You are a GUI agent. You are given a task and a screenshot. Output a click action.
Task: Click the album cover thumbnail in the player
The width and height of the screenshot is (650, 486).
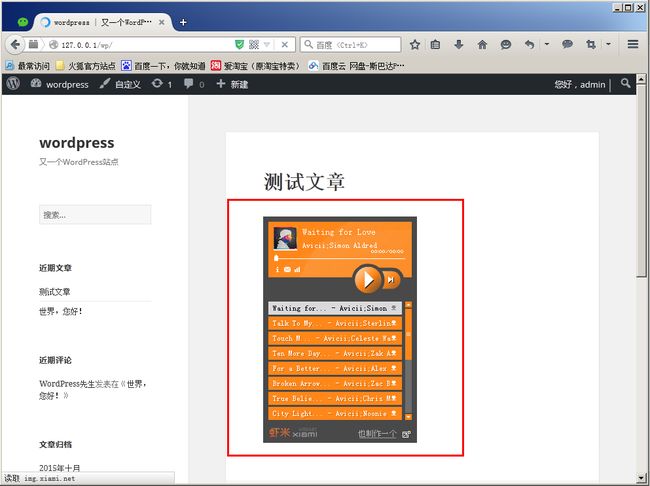285,238
